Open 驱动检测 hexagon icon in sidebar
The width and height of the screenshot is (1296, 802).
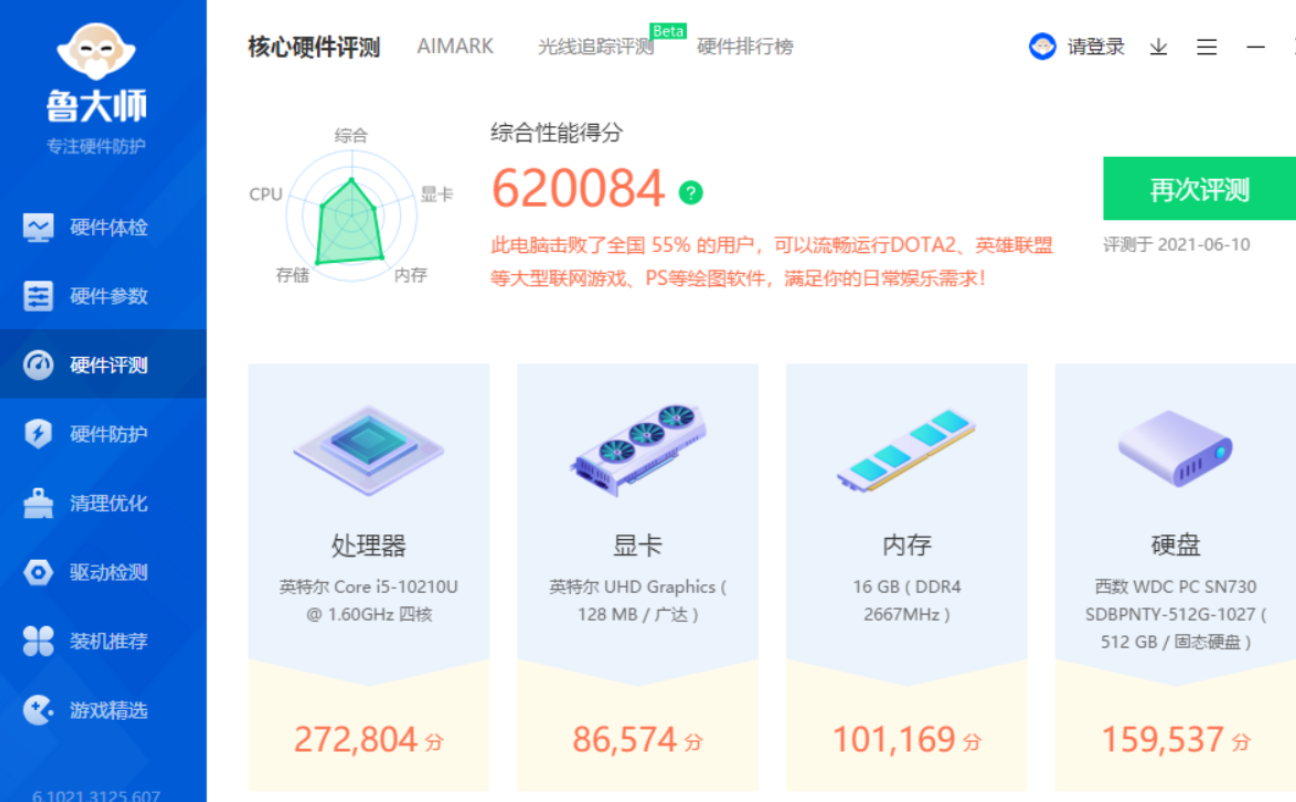(x=38, y=572)
